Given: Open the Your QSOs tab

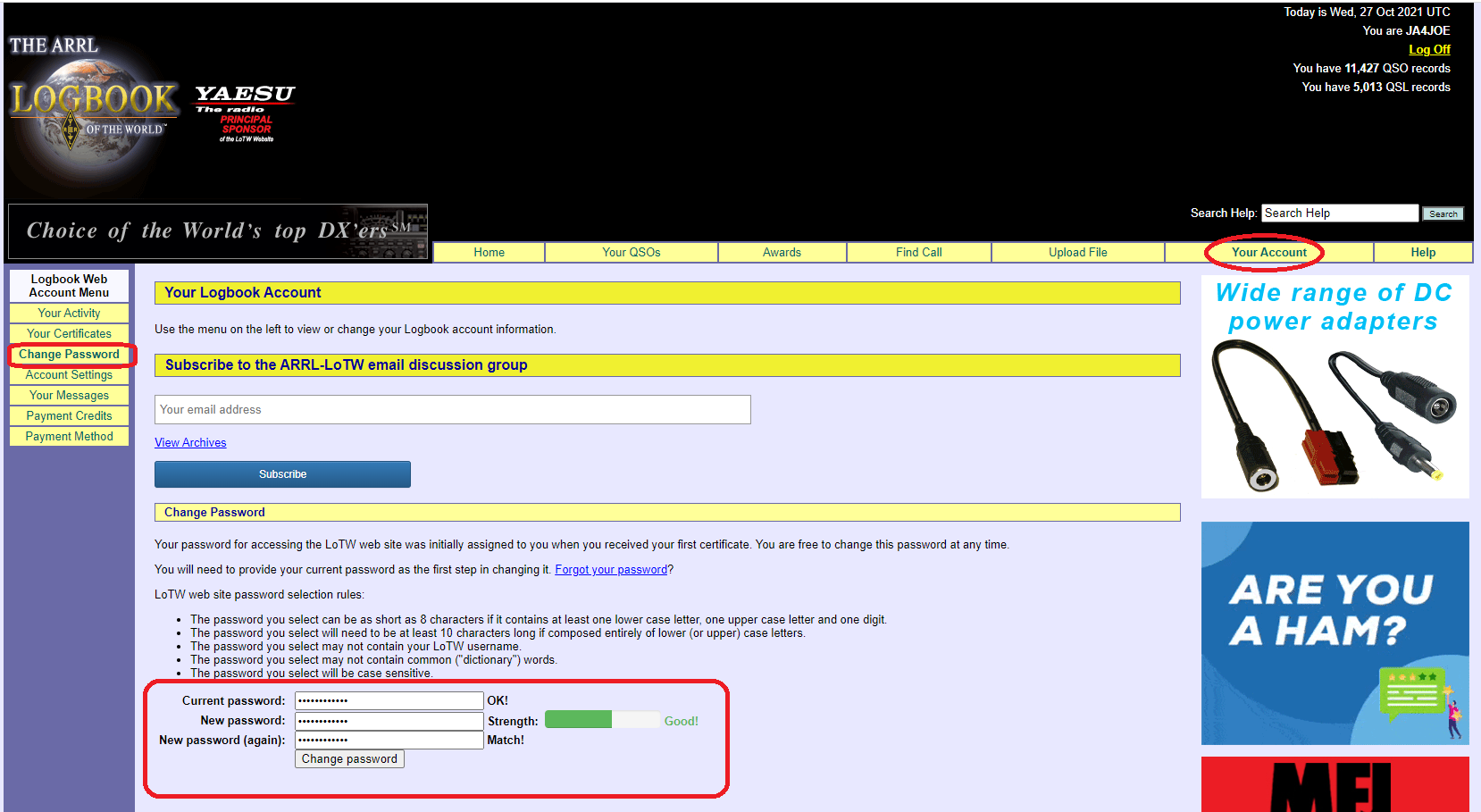Looking at the screenshot, I should [x=632, y=253].
